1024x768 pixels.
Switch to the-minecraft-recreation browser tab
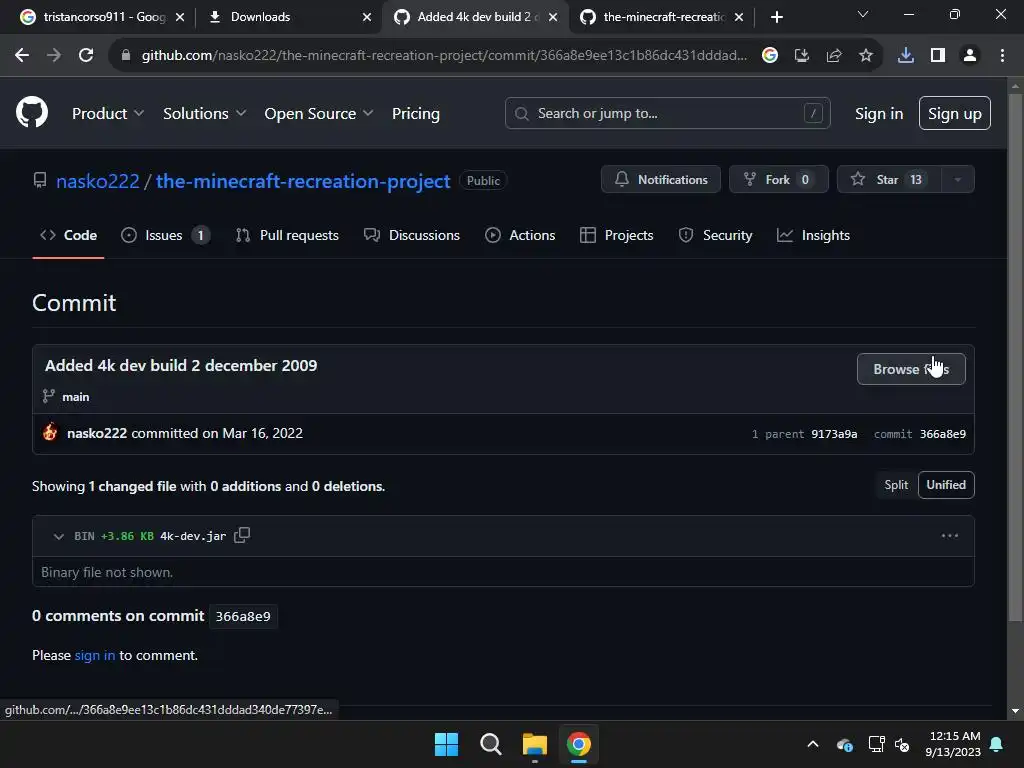[662, 17]
